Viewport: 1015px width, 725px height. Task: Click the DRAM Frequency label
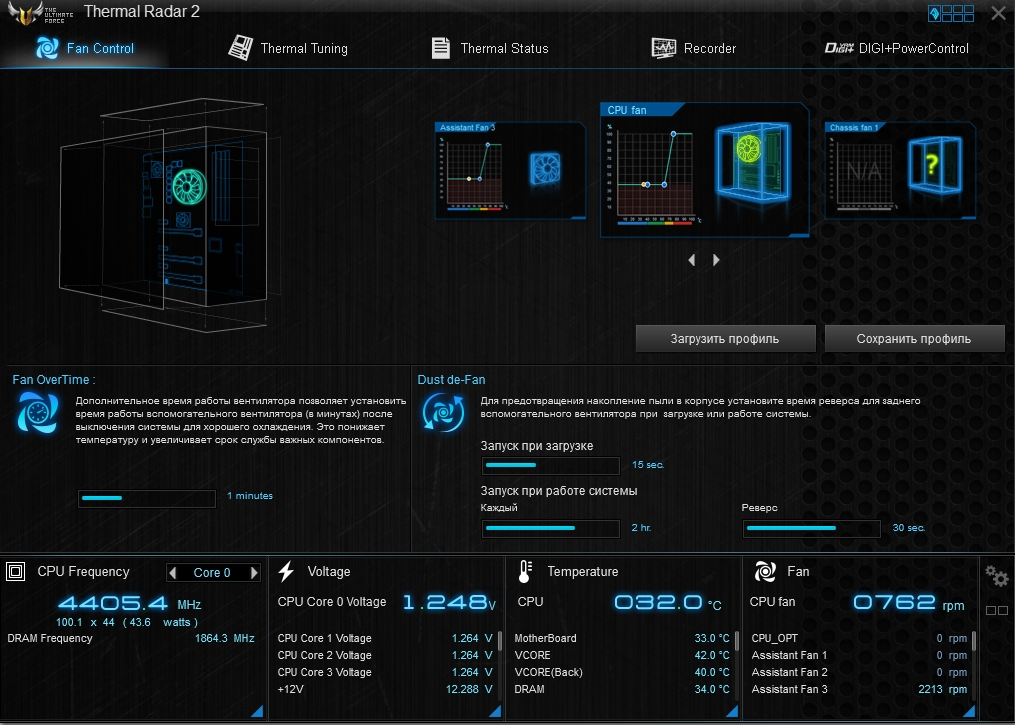[x=50, y=638]
